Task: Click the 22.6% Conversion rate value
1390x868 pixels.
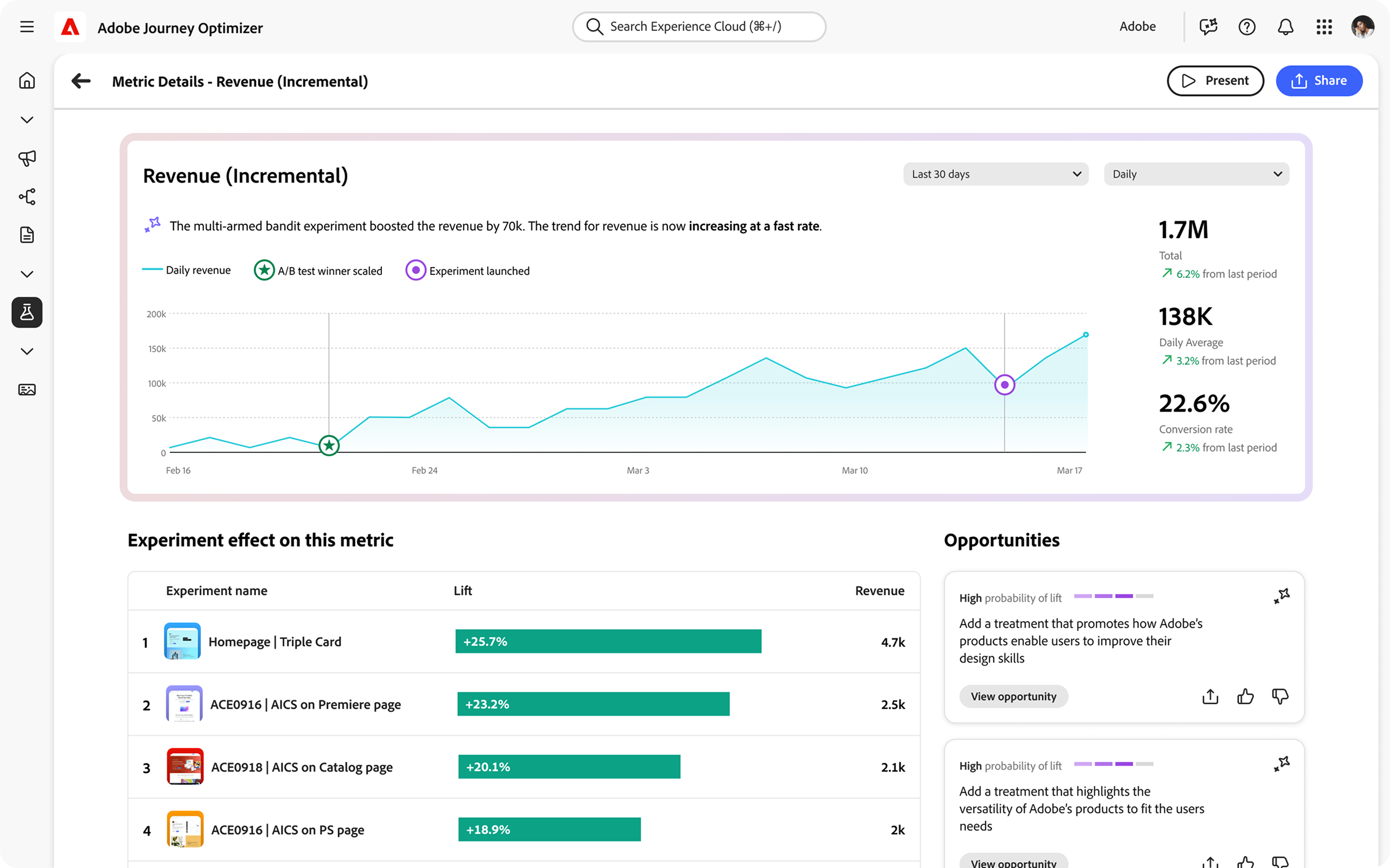Action: tap(1194, 403)
